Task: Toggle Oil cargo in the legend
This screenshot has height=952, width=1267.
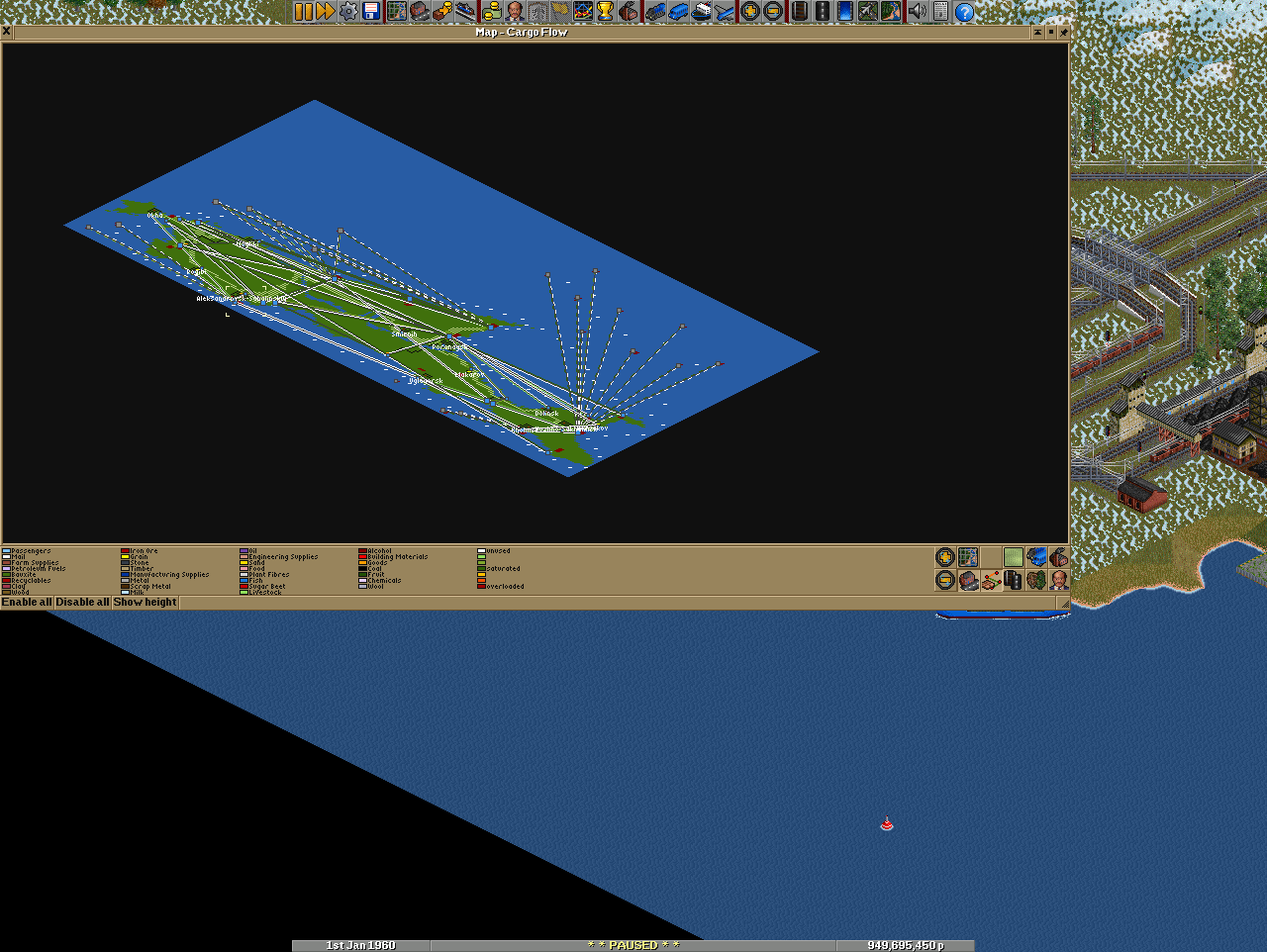Action: (248, 551)
